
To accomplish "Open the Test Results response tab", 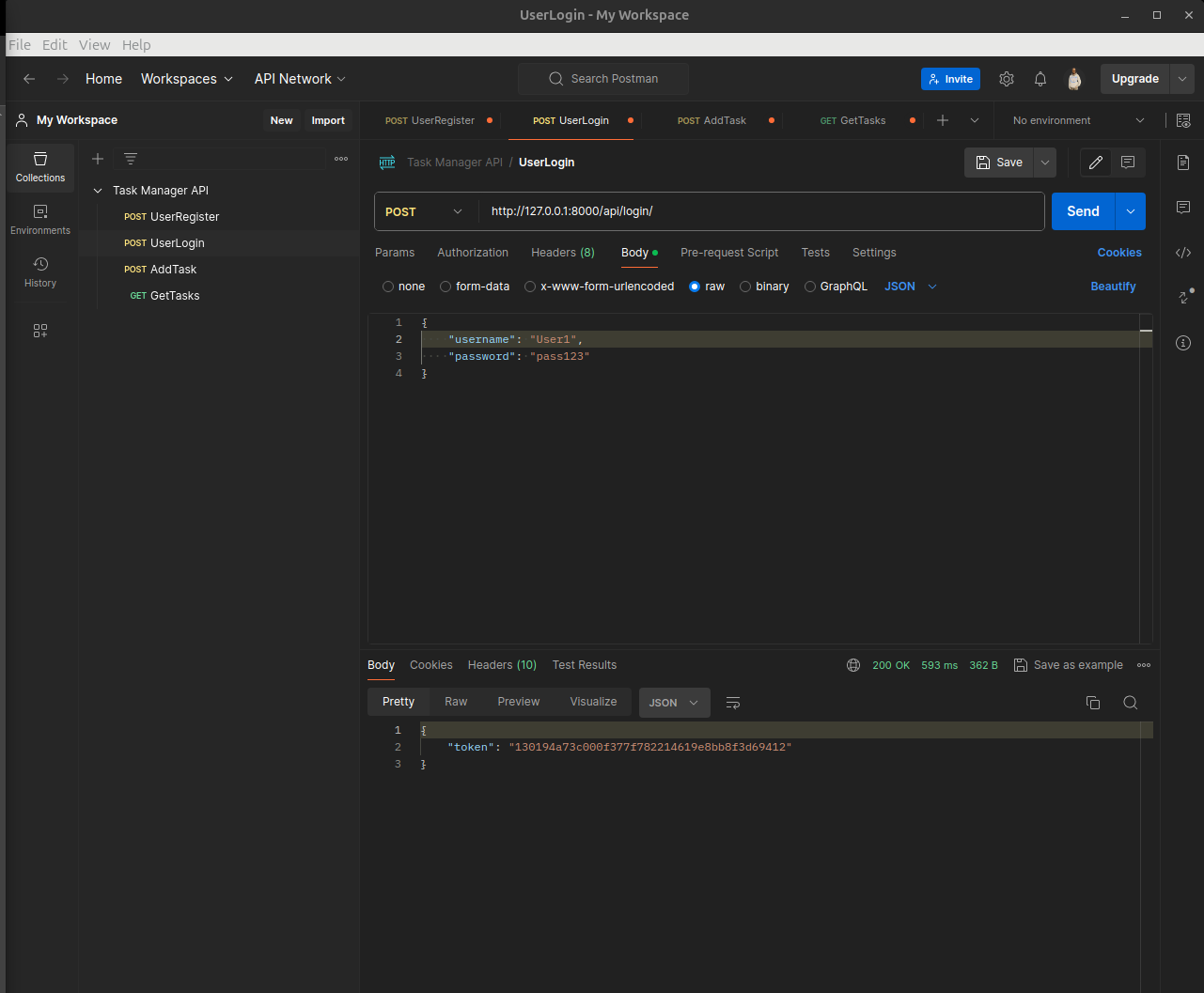I will [x=585, y=665].
